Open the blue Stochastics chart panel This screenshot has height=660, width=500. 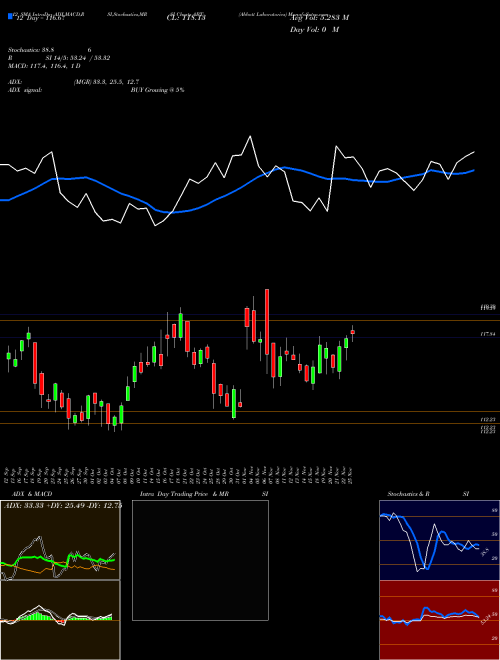[x=439, y=540]
